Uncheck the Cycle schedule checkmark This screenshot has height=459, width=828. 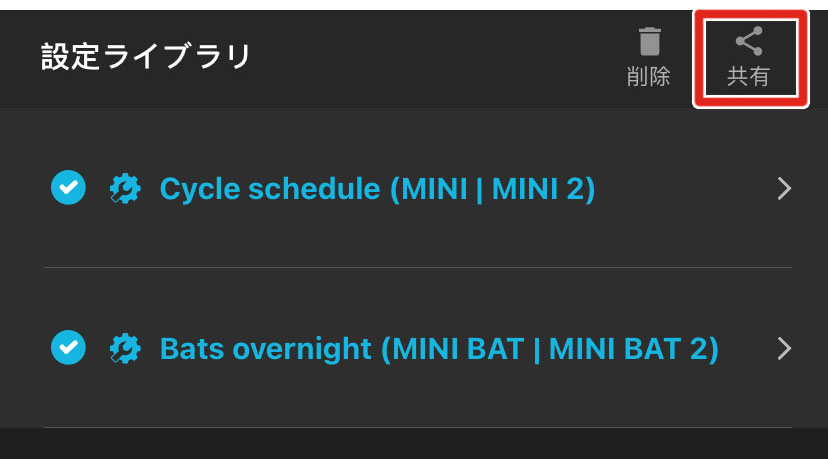coord(67,187)
